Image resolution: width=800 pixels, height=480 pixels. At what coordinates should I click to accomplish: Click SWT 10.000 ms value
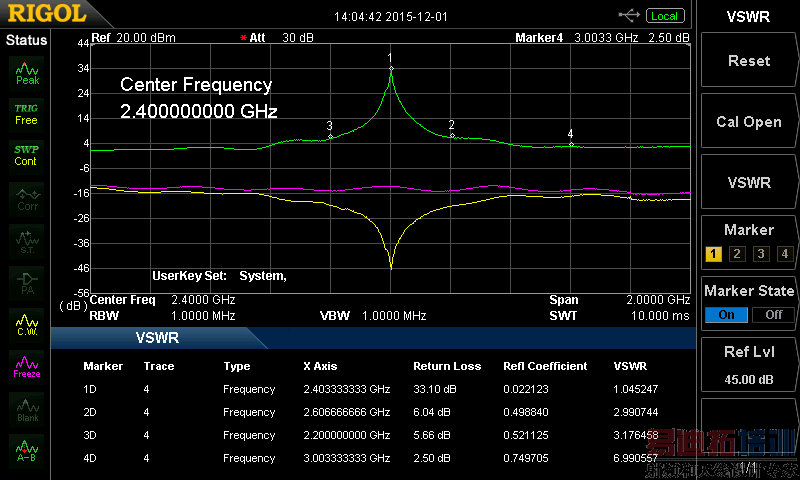click(660, 316)
